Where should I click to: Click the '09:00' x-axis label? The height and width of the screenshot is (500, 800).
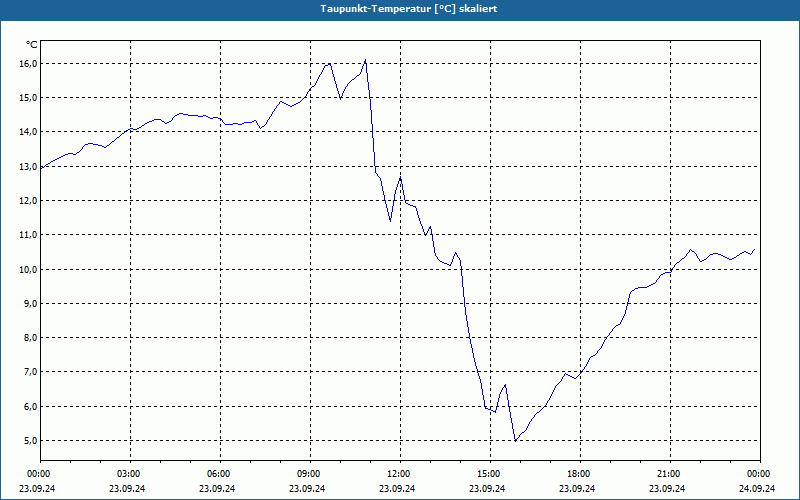pos(310,474)
